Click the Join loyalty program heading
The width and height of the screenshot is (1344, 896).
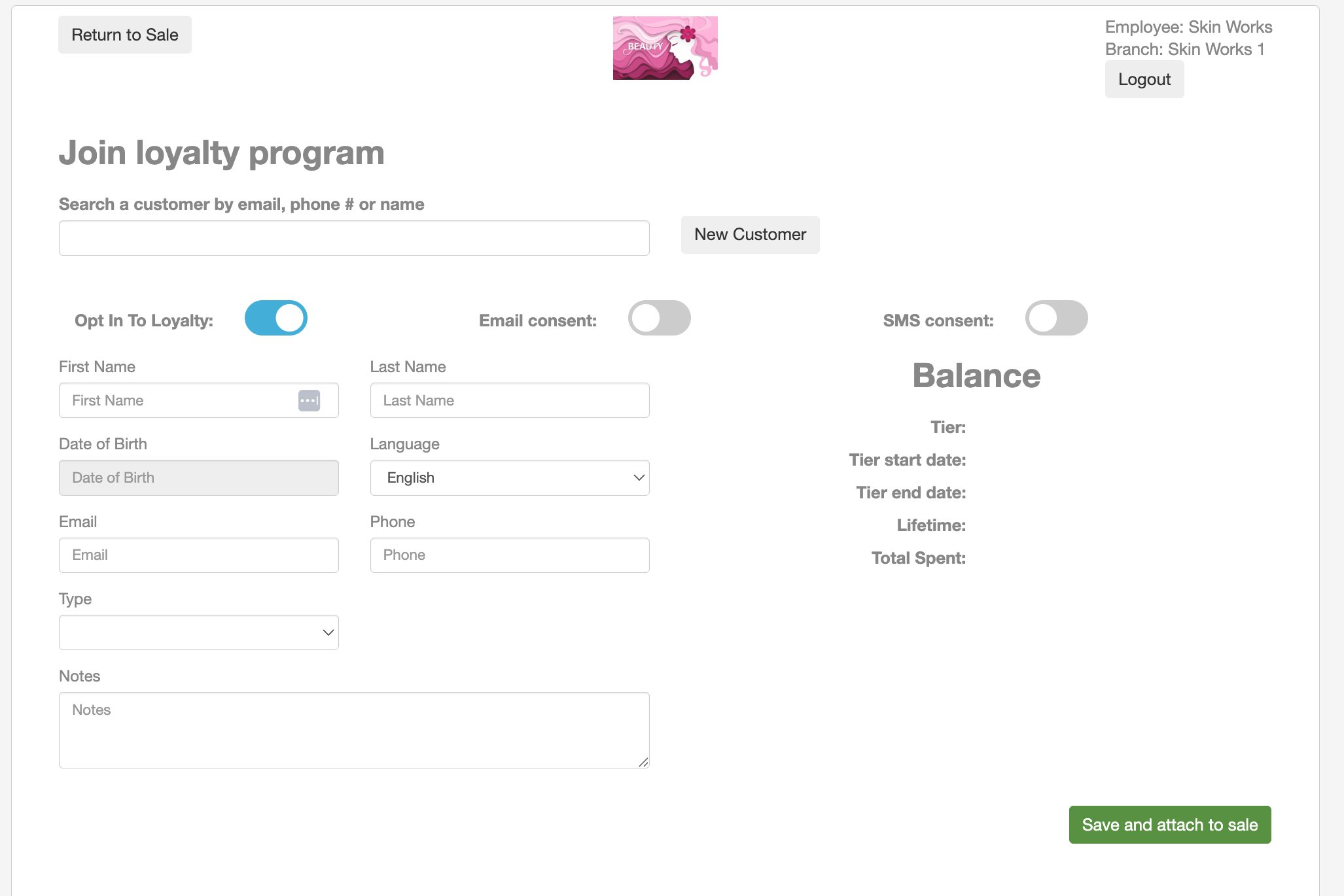tap(221, 153)
